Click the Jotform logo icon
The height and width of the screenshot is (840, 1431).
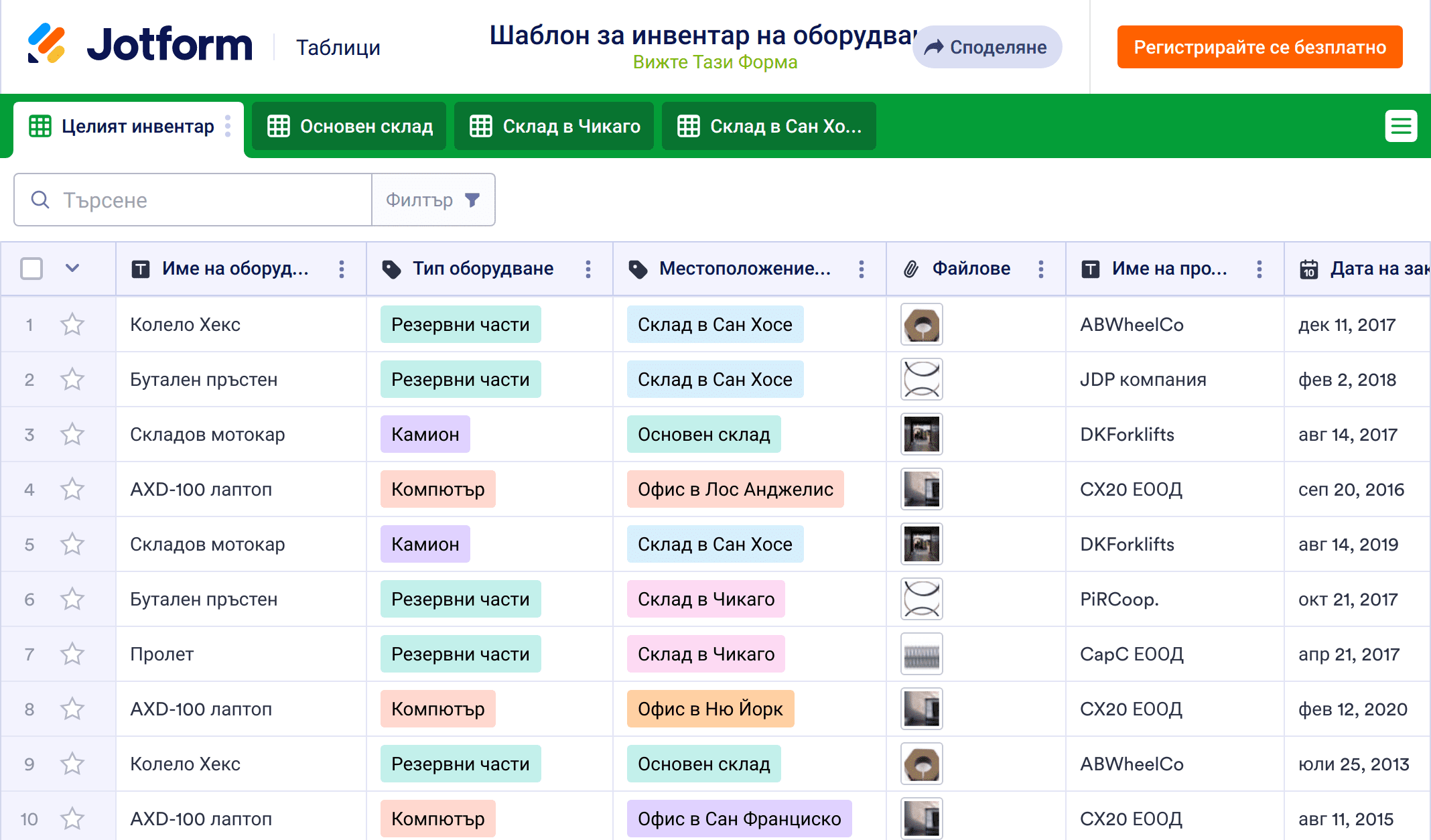tap(46, 44)
